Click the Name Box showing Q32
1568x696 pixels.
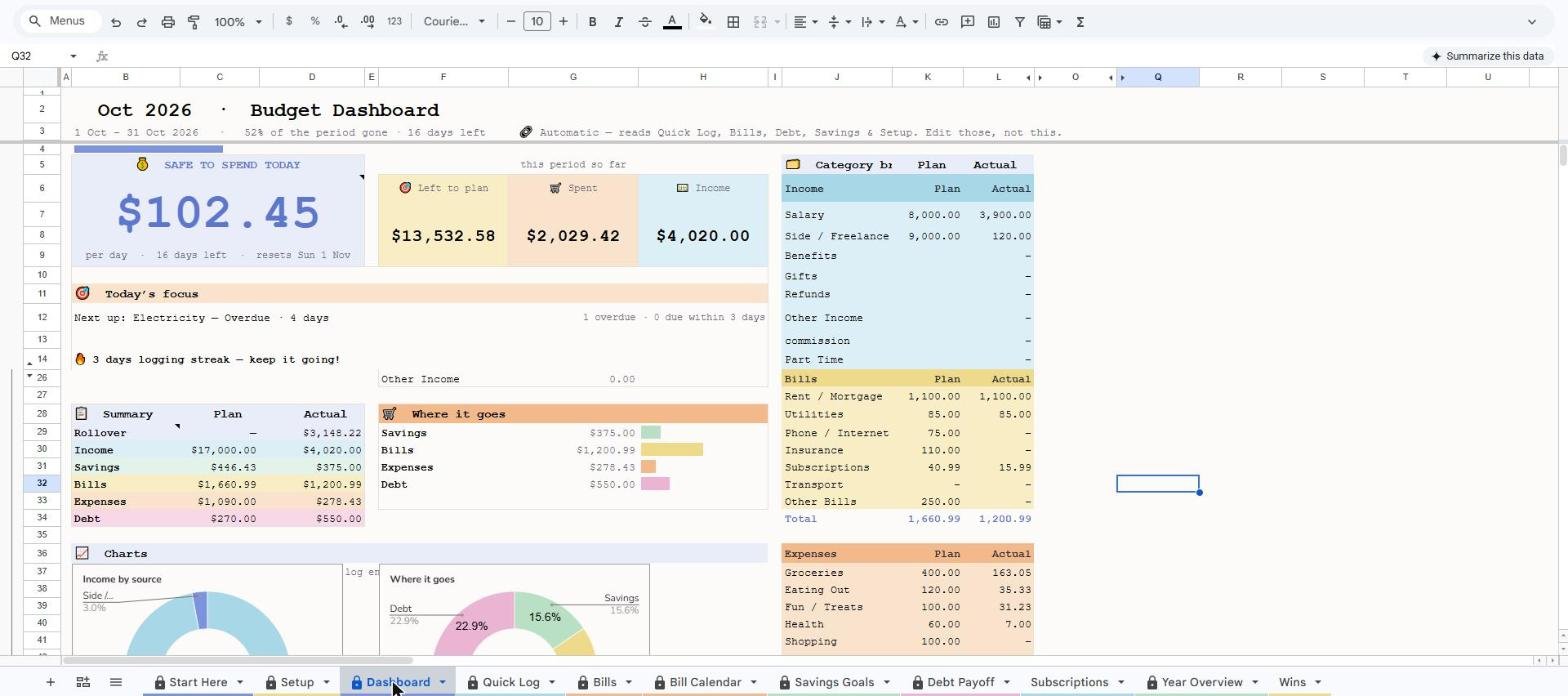tap(34, 56)
